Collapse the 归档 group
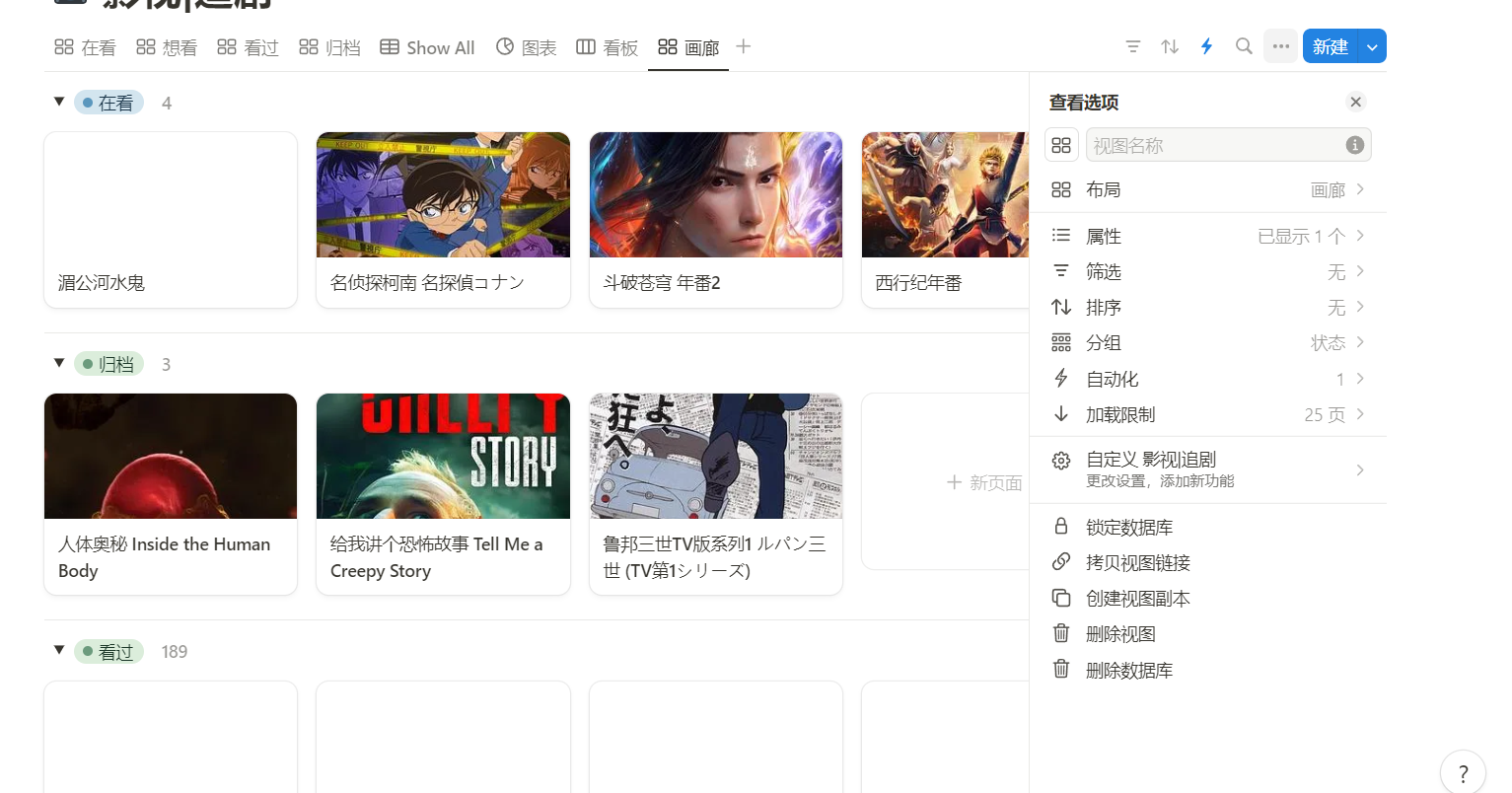 [59, 363]
